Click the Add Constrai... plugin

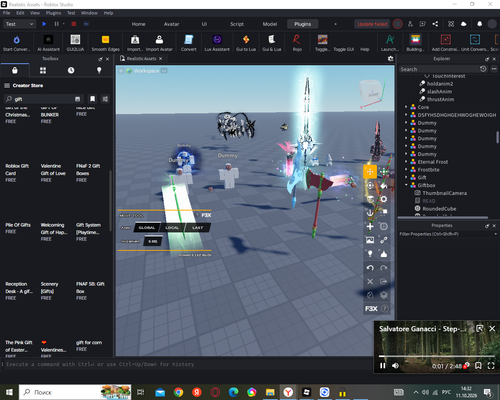(x=446, y=43)
